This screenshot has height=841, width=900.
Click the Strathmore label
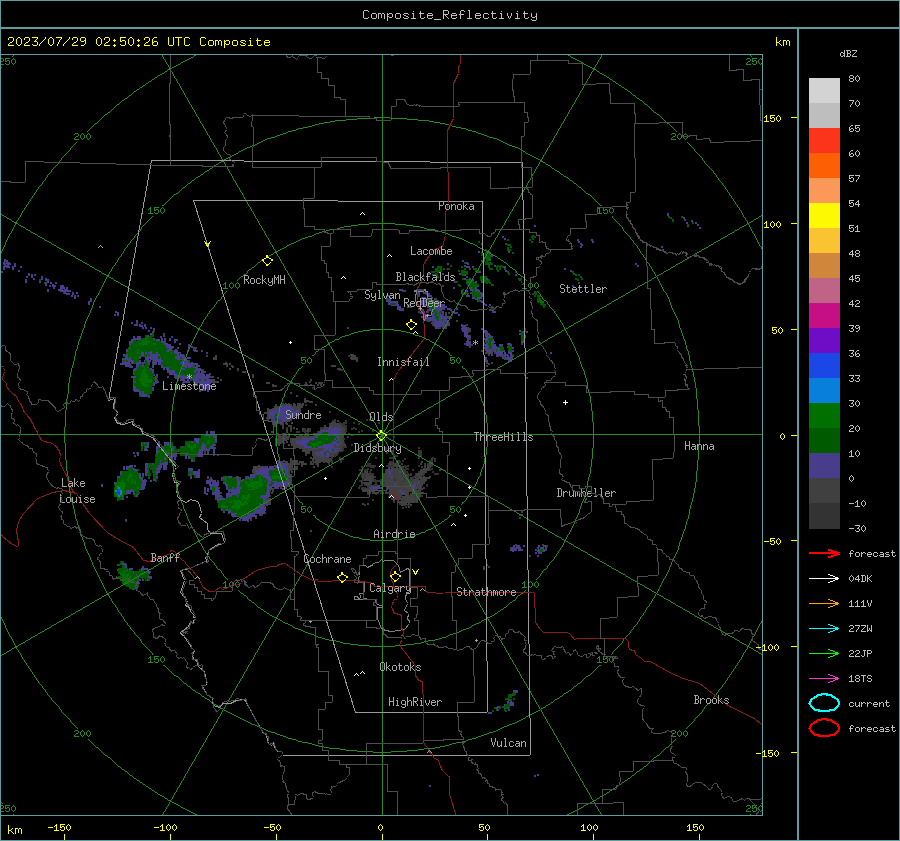coord(486,592)
